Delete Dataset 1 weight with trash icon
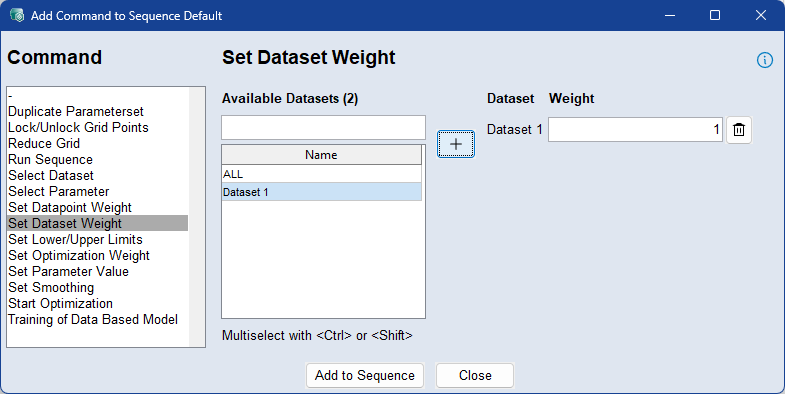This screenshot has width=785, height=394. point(738,130)
